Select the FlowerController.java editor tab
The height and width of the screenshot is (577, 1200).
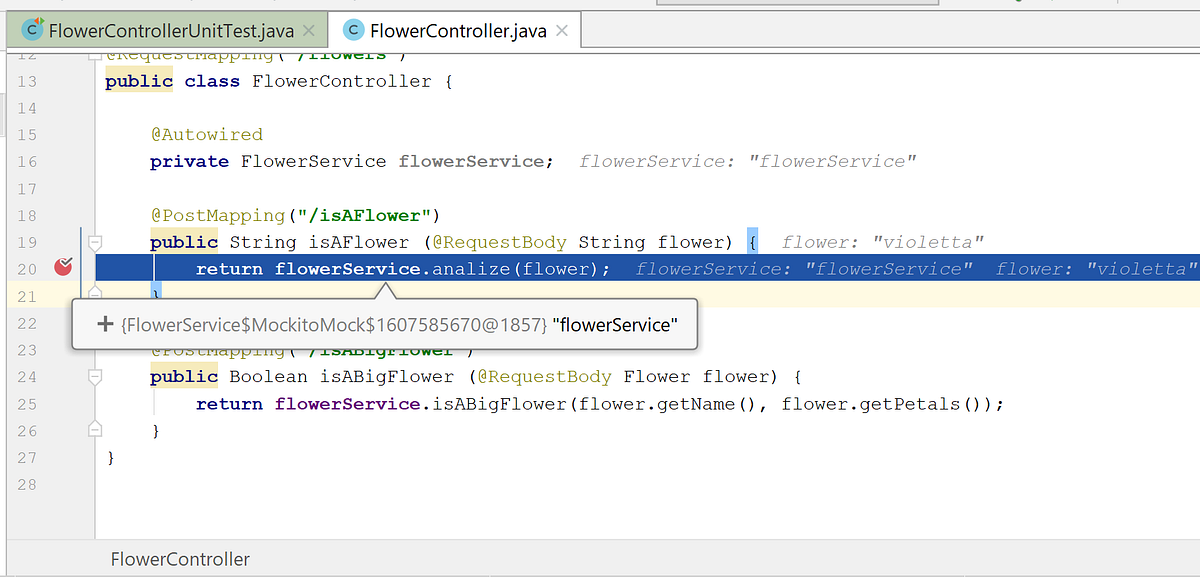460,30
